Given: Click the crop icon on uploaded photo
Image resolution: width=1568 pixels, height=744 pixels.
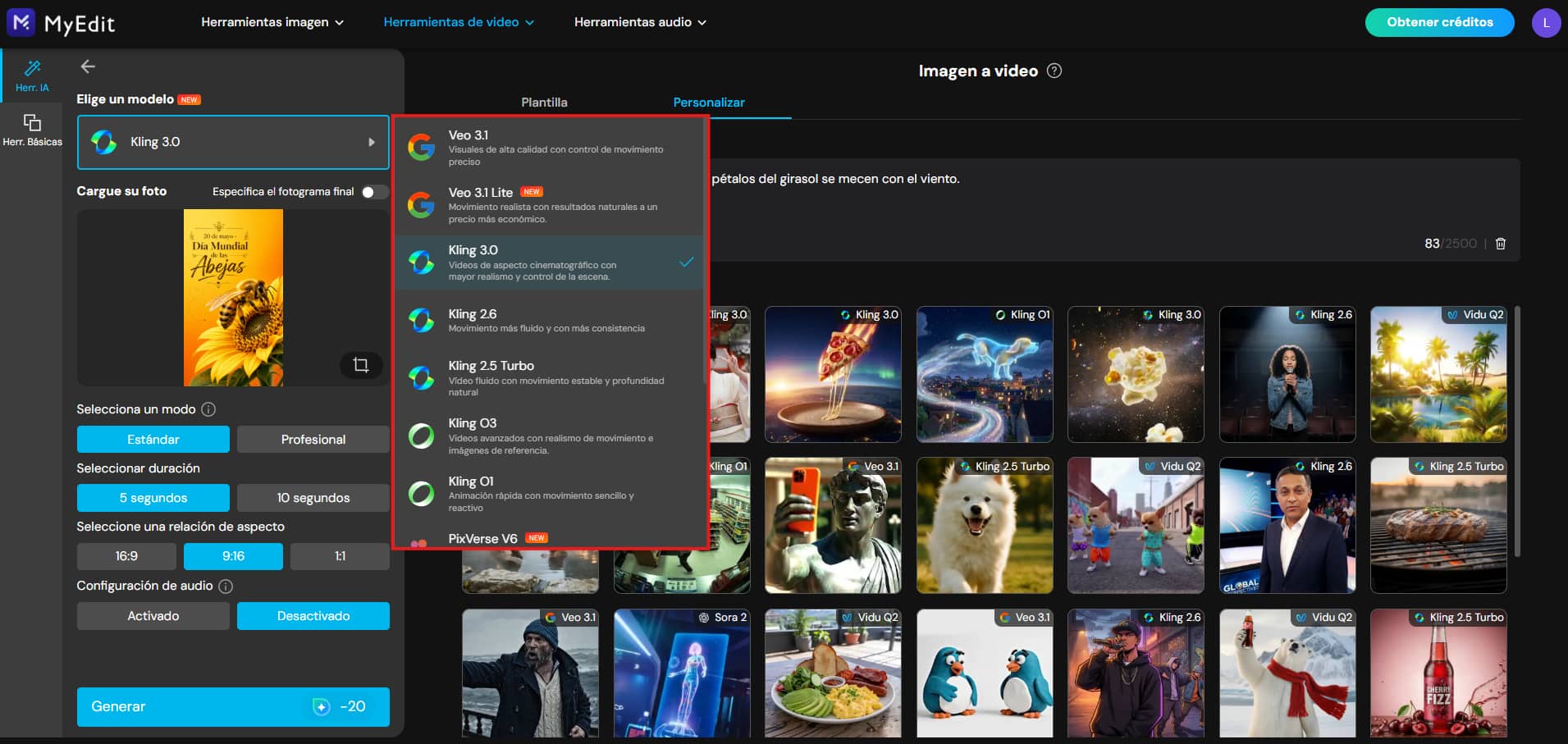Looking at the screenshot, I should pos(360,365).
